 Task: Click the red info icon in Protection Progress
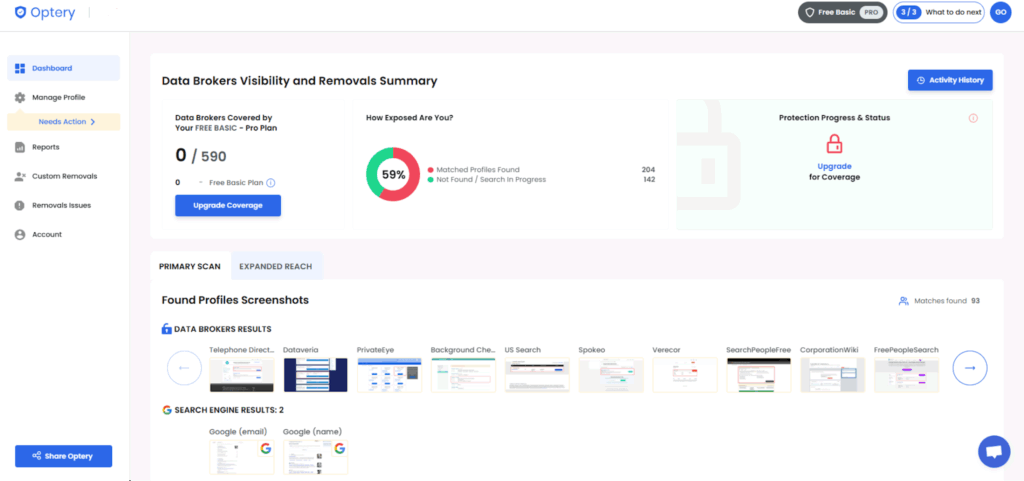point(973,118)
